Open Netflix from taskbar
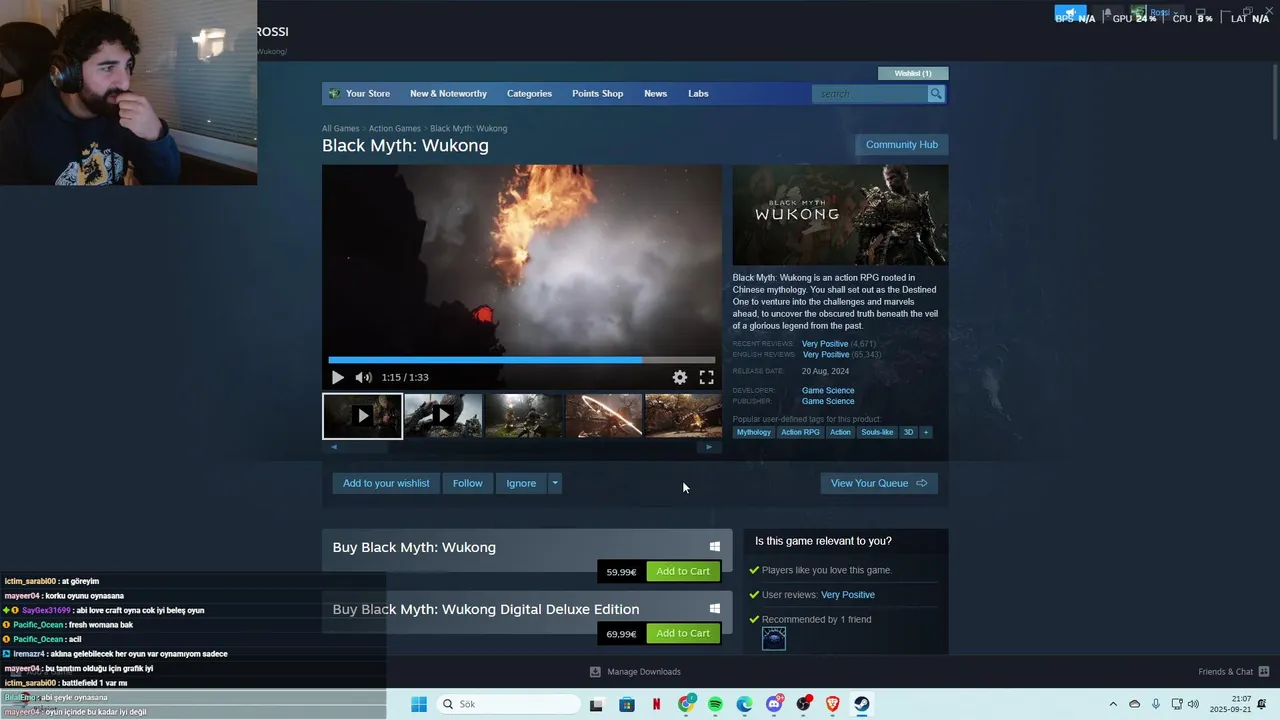Image resolution: width=1280 pixels, height=720 pixels. tap(656, 704)
